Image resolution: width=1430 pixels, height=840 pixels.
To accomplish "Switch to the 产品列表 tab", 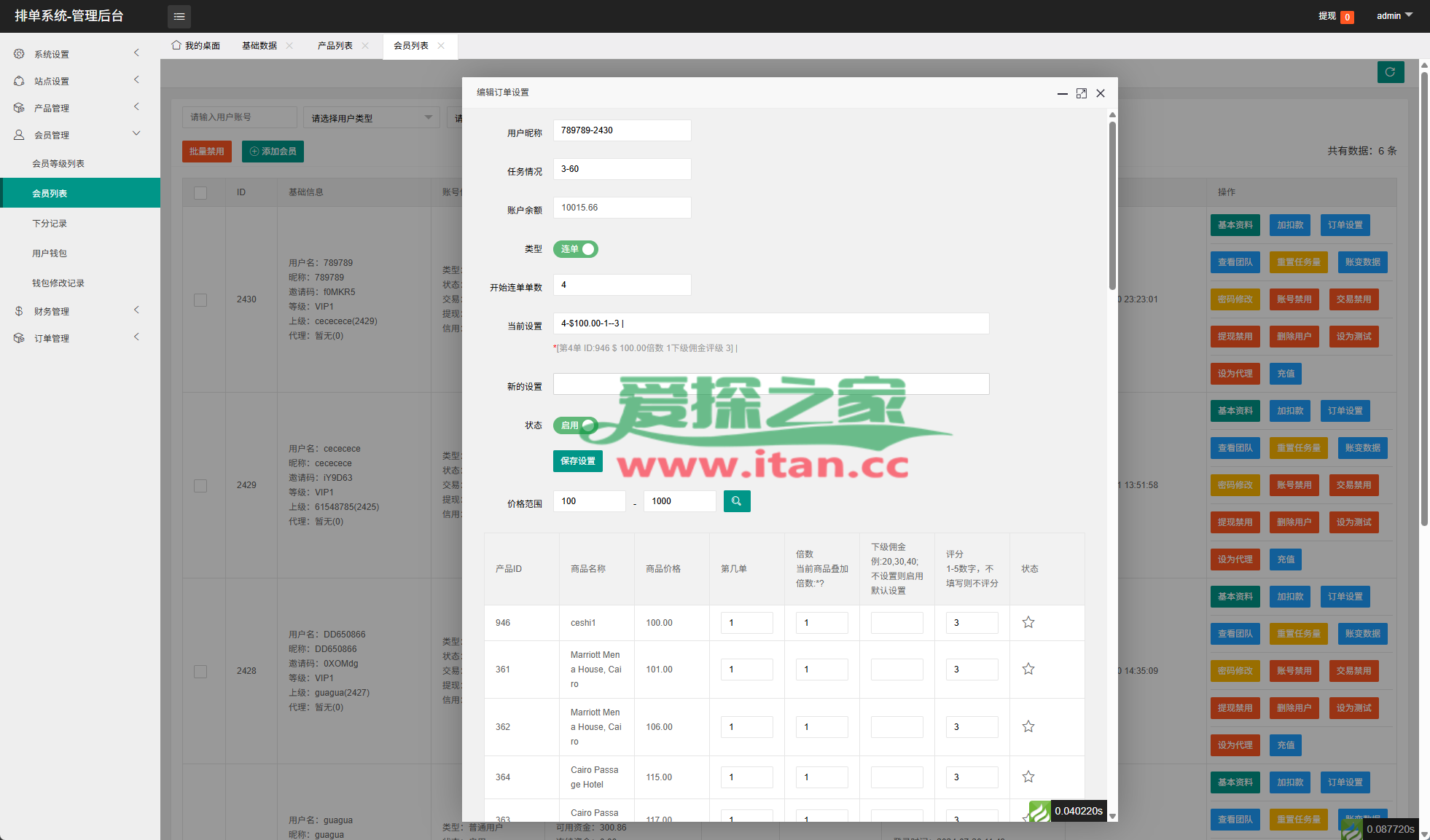I will (335, 46).
